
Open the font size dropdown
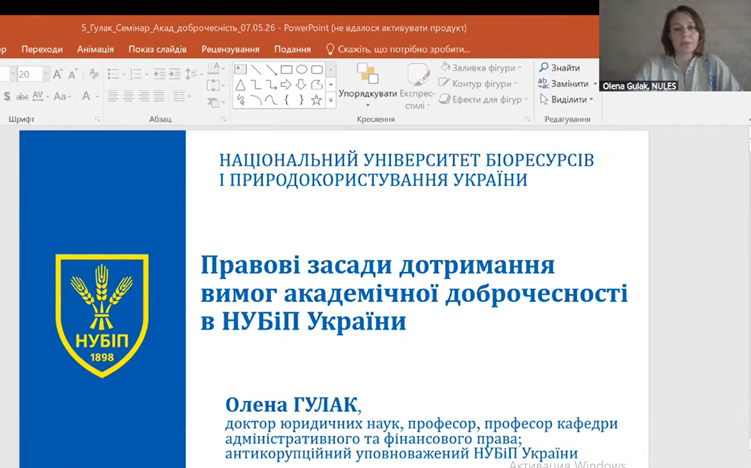(x=46, y=74)
